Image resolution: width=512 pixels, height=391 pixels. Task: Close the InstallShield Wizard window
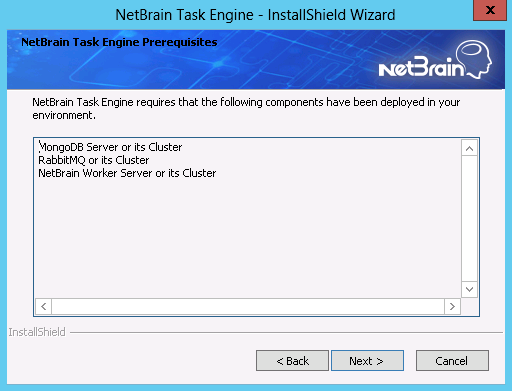tap(490, 10)
